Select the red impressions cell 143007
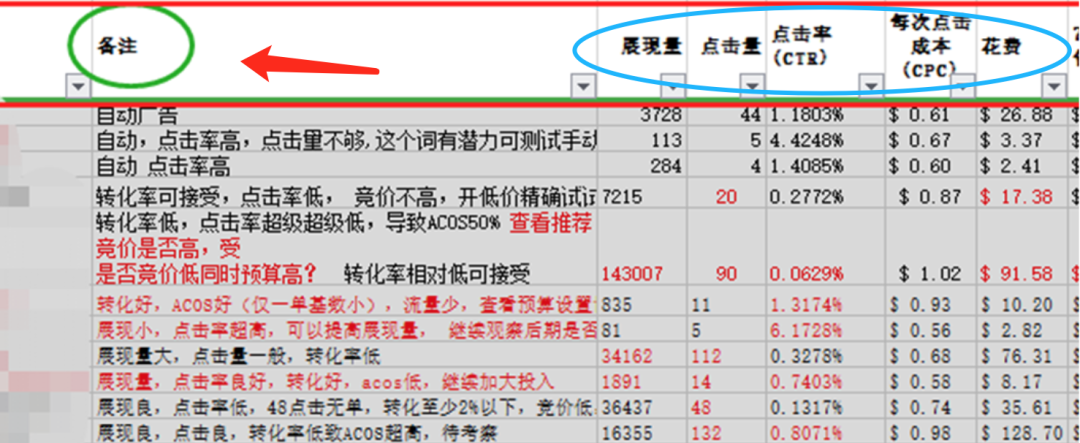The height and width of the screenshot is (443, 1080). click(642, 249)
